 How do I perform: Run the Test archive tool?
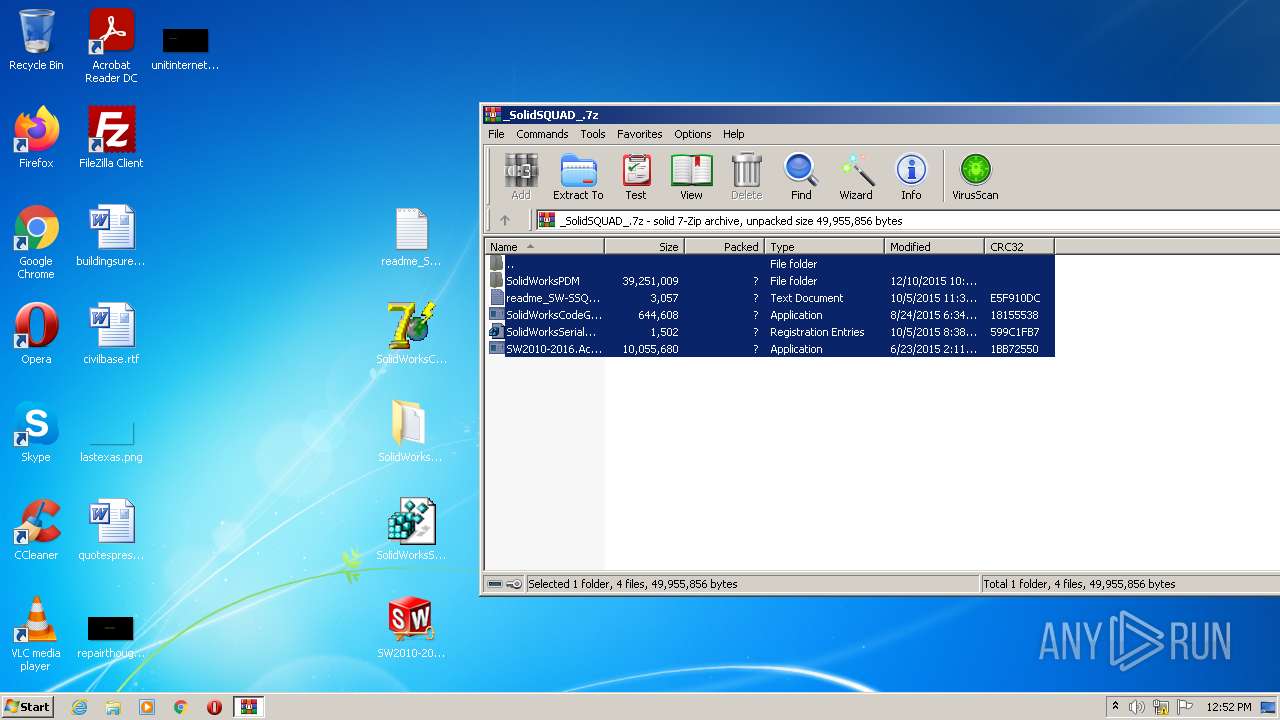(636, 177)
